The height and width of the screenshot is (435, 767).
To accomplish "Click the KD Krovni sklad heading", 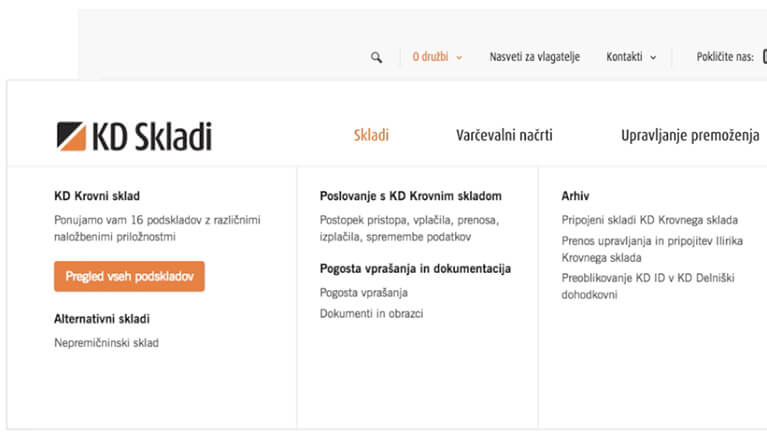I will (x=97, y=196).
